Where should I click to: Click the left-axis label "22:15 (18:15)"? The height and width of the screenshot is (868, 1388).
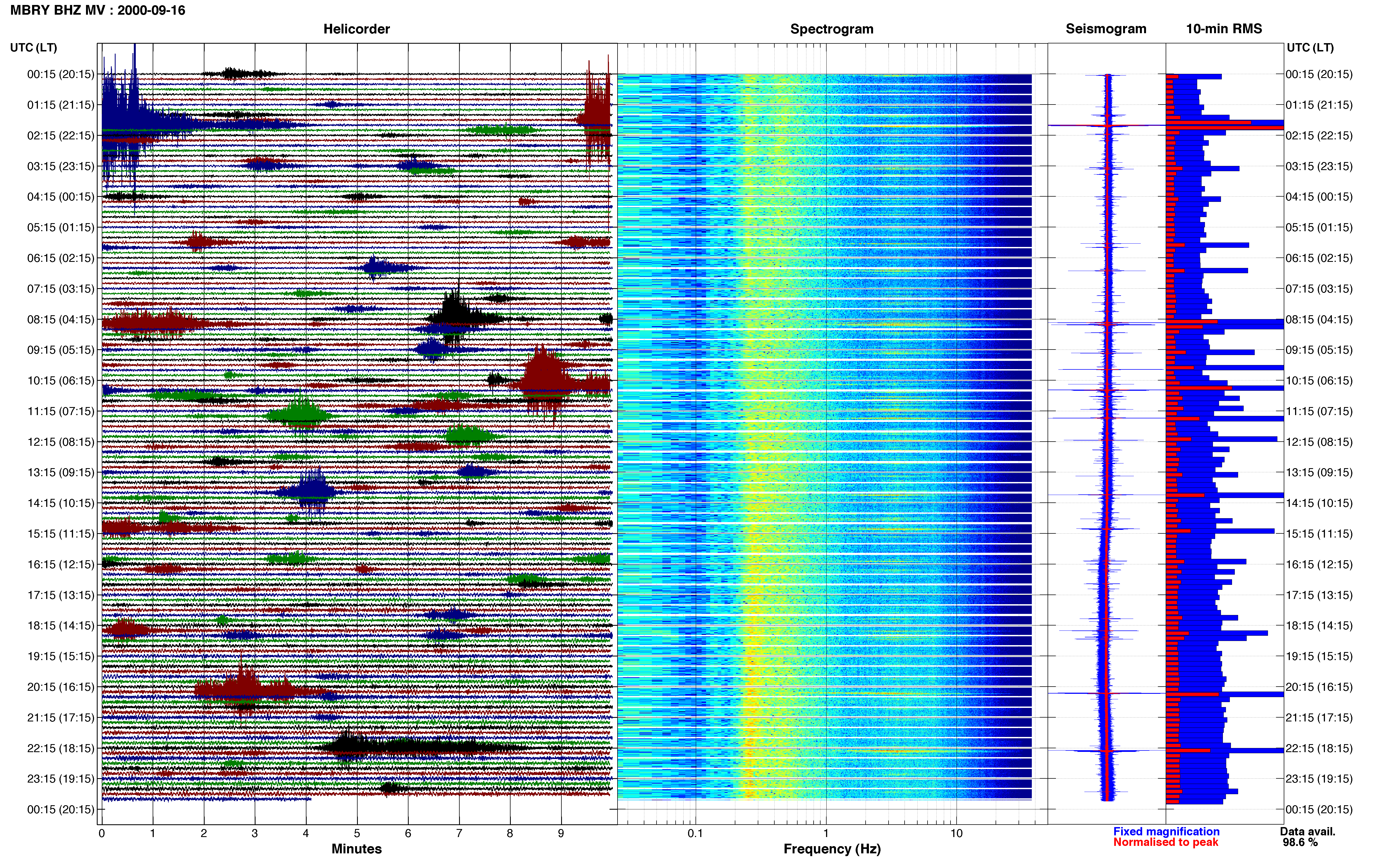pos(60,748)
